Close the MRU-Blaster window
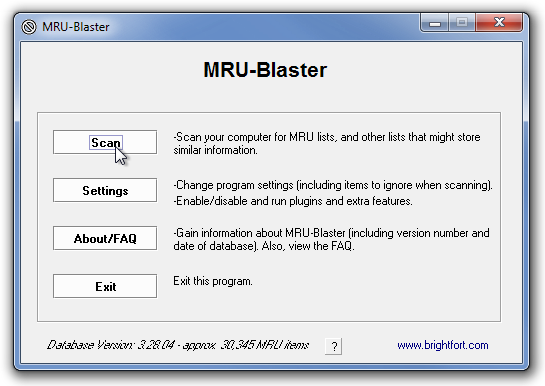This screenshot has height=386, width=545. (499, 23)
